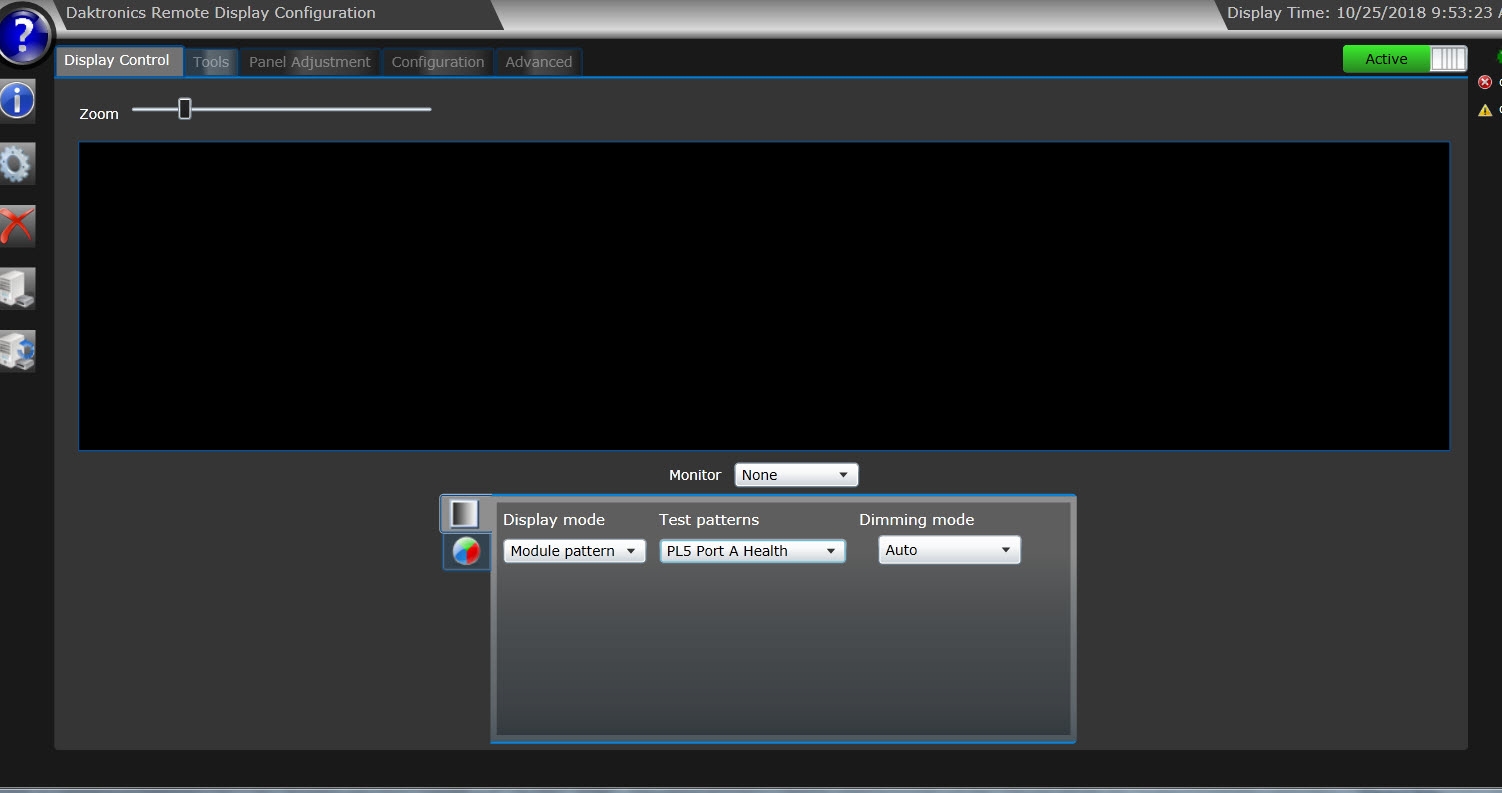Expand the Dimming mode dropdown
The width and height of the screenshot is (1502, 793).
949,550
